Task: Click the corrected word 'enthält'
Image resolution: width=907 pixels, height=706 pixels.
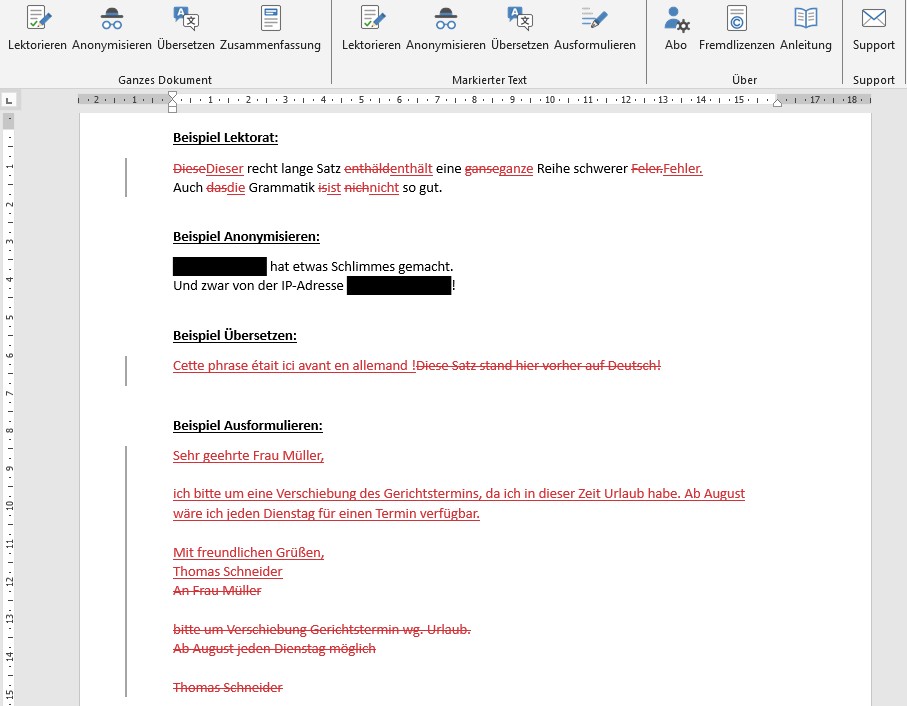Action: (411, 169)
